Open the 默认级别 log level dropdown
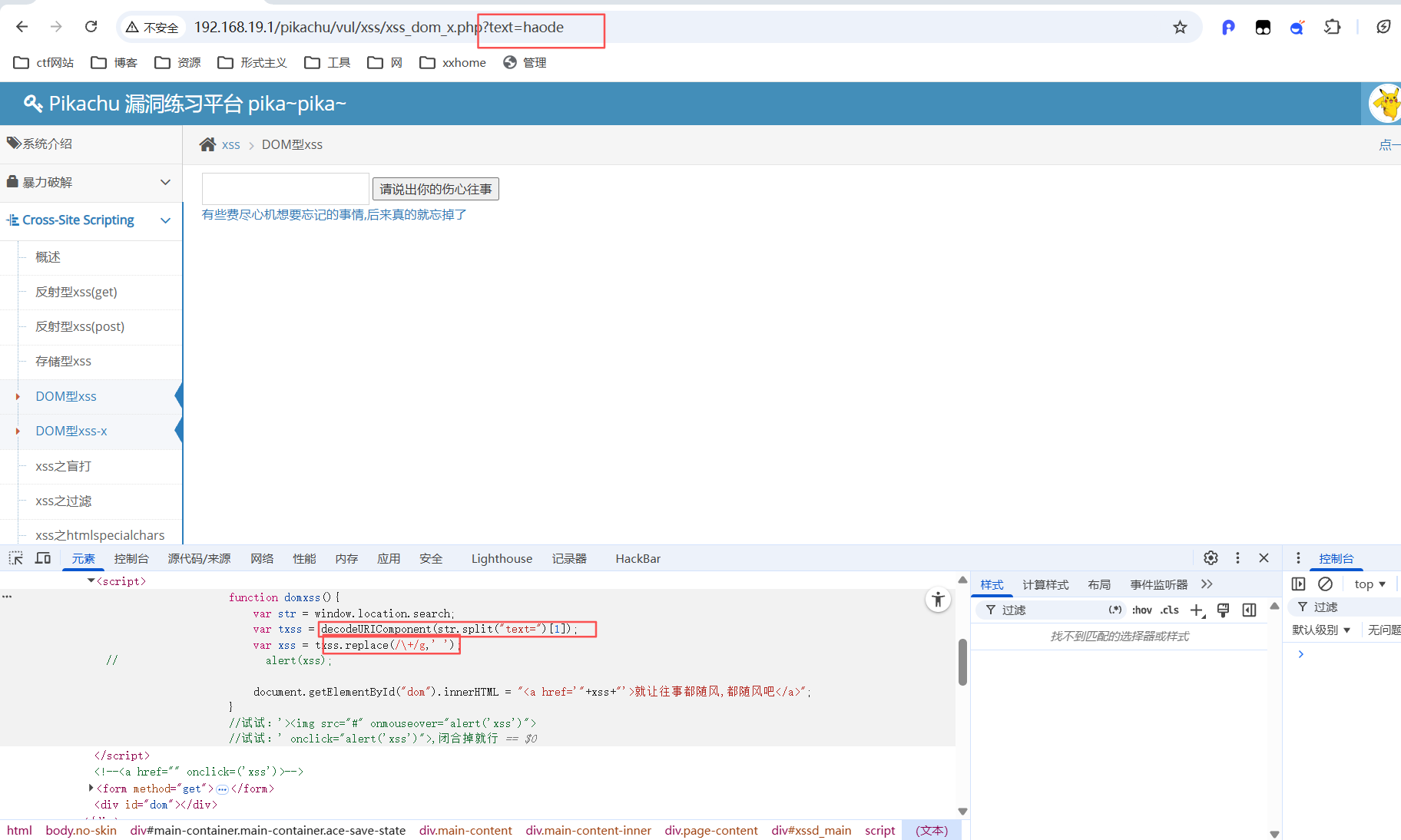This screenshot has width=1401, height=840. 1321,630
